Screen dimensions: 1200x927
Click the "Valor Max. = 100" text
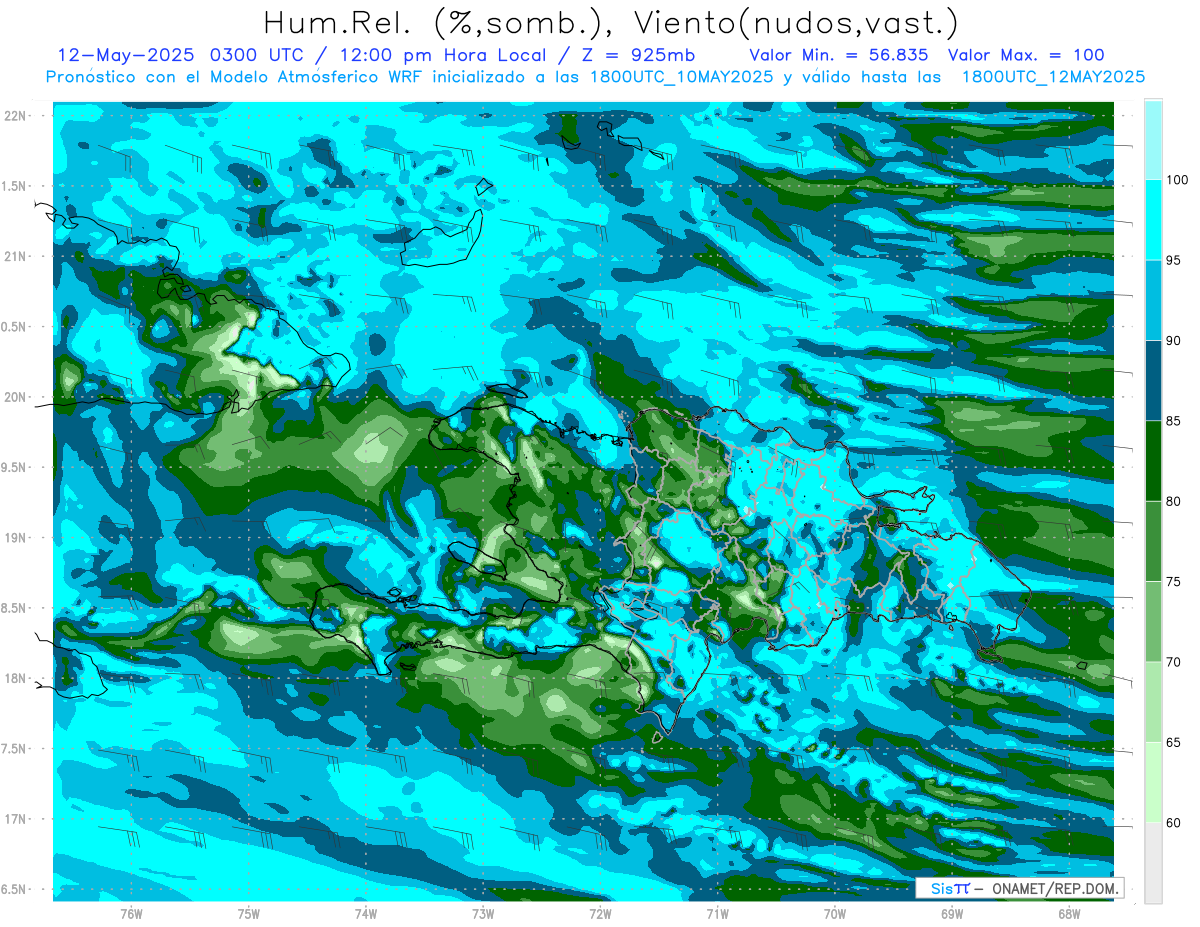tap(1026, 55)
